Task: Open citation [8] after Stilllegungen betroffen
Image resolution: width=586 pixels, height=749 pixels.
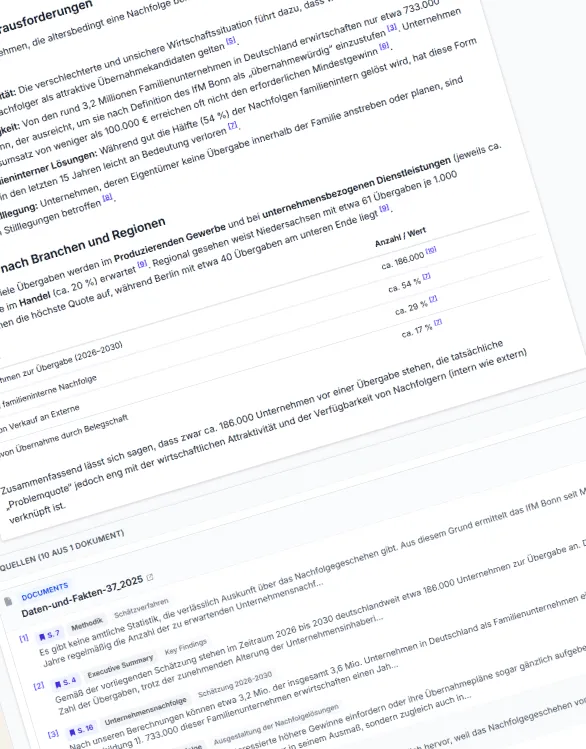Action: [x=107, y=197]
